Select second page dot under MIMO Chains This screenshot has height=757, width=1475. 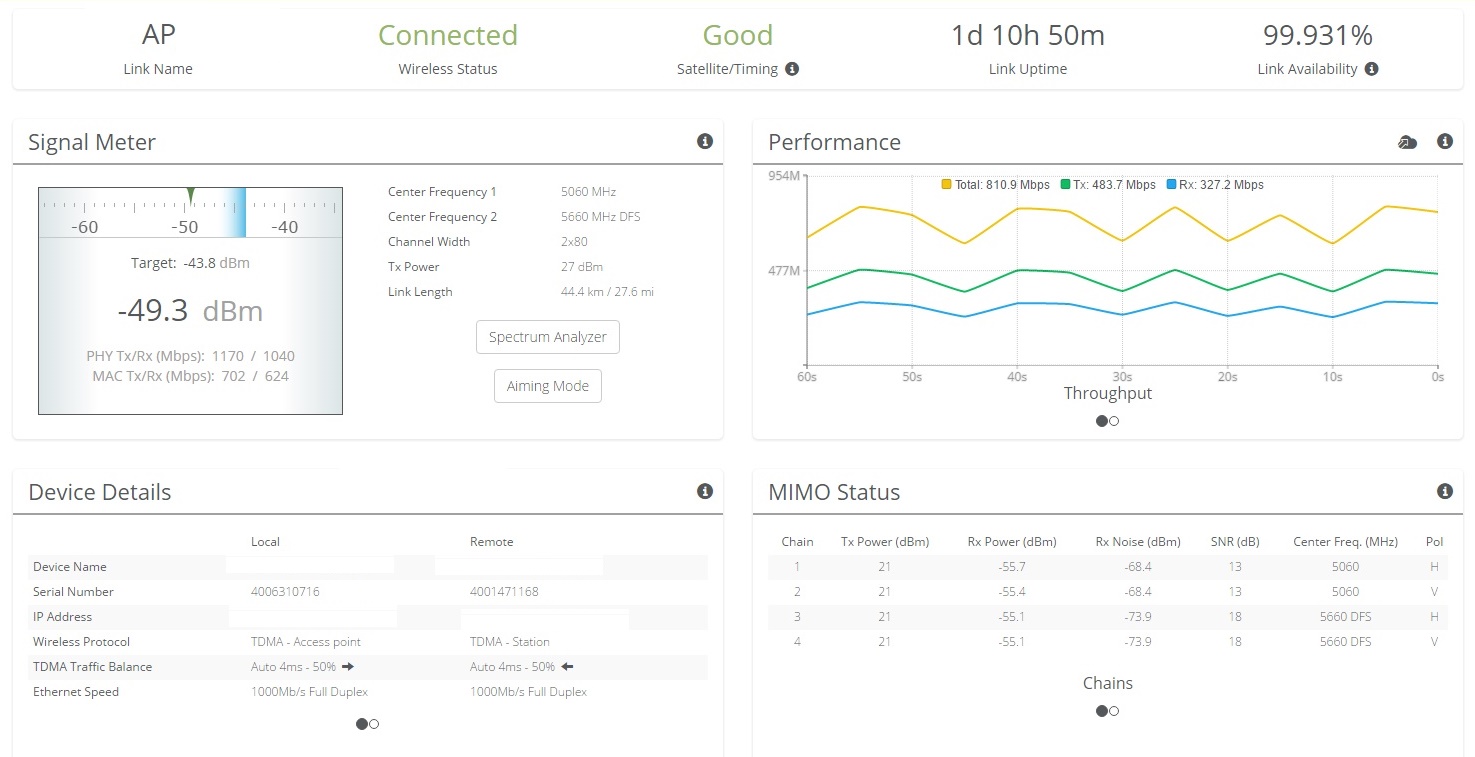pos(1114,711)
